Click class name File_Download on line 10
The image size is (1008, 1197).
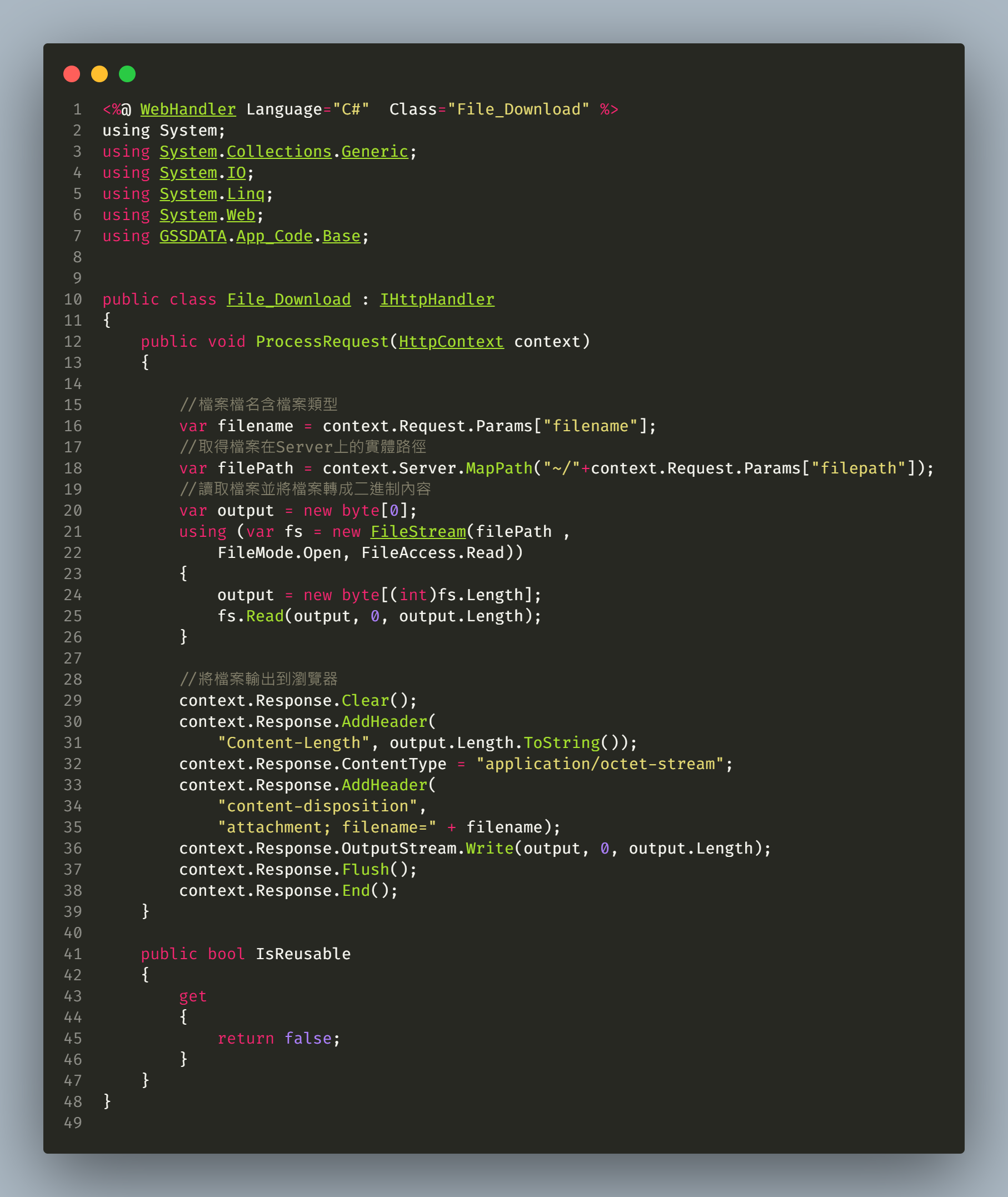(288, 300)
